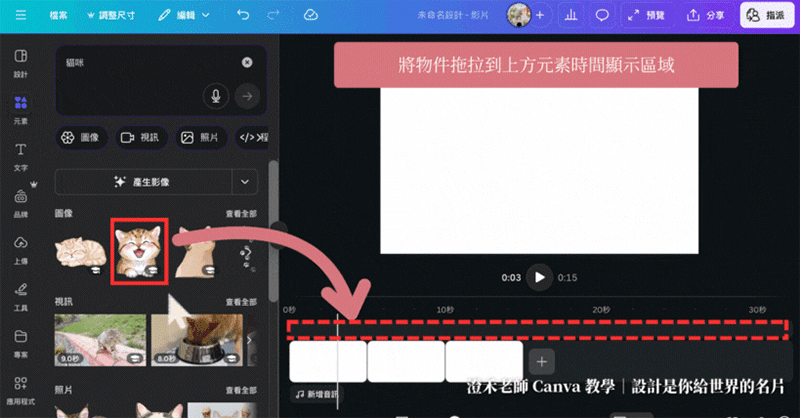Jump to the 20秒 timeline marker
Viewport: 800px width, 418px height.
(x=601, y=310)
